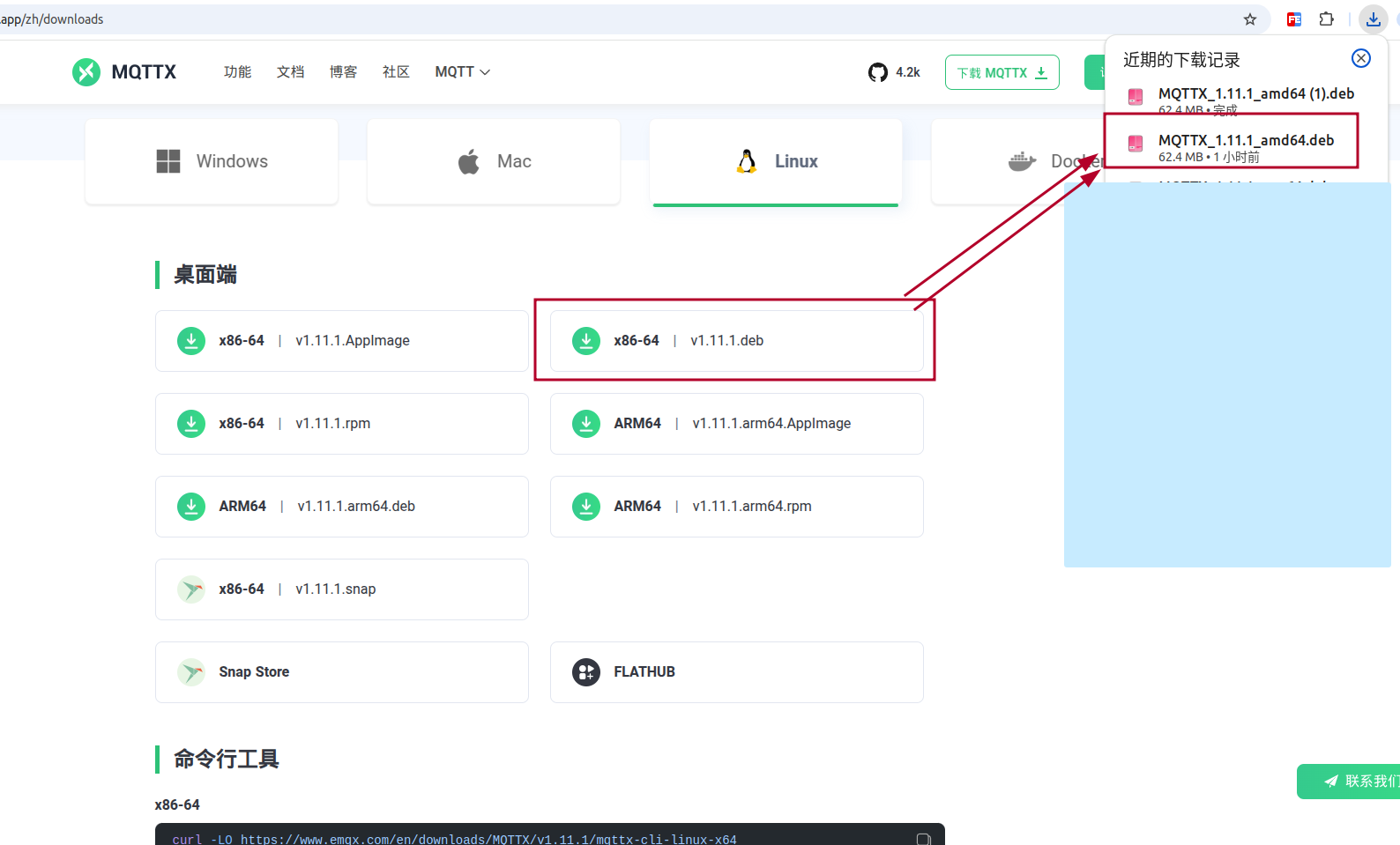This screenshot has width=1400, height=845.
Task: Click the 桌面端 section heading
Action: [205, 275]
